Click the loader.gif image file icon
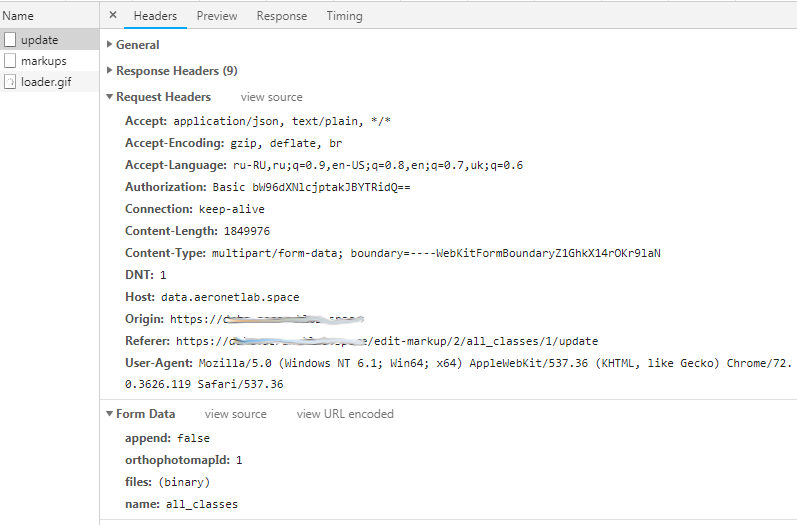 point(10,82)
